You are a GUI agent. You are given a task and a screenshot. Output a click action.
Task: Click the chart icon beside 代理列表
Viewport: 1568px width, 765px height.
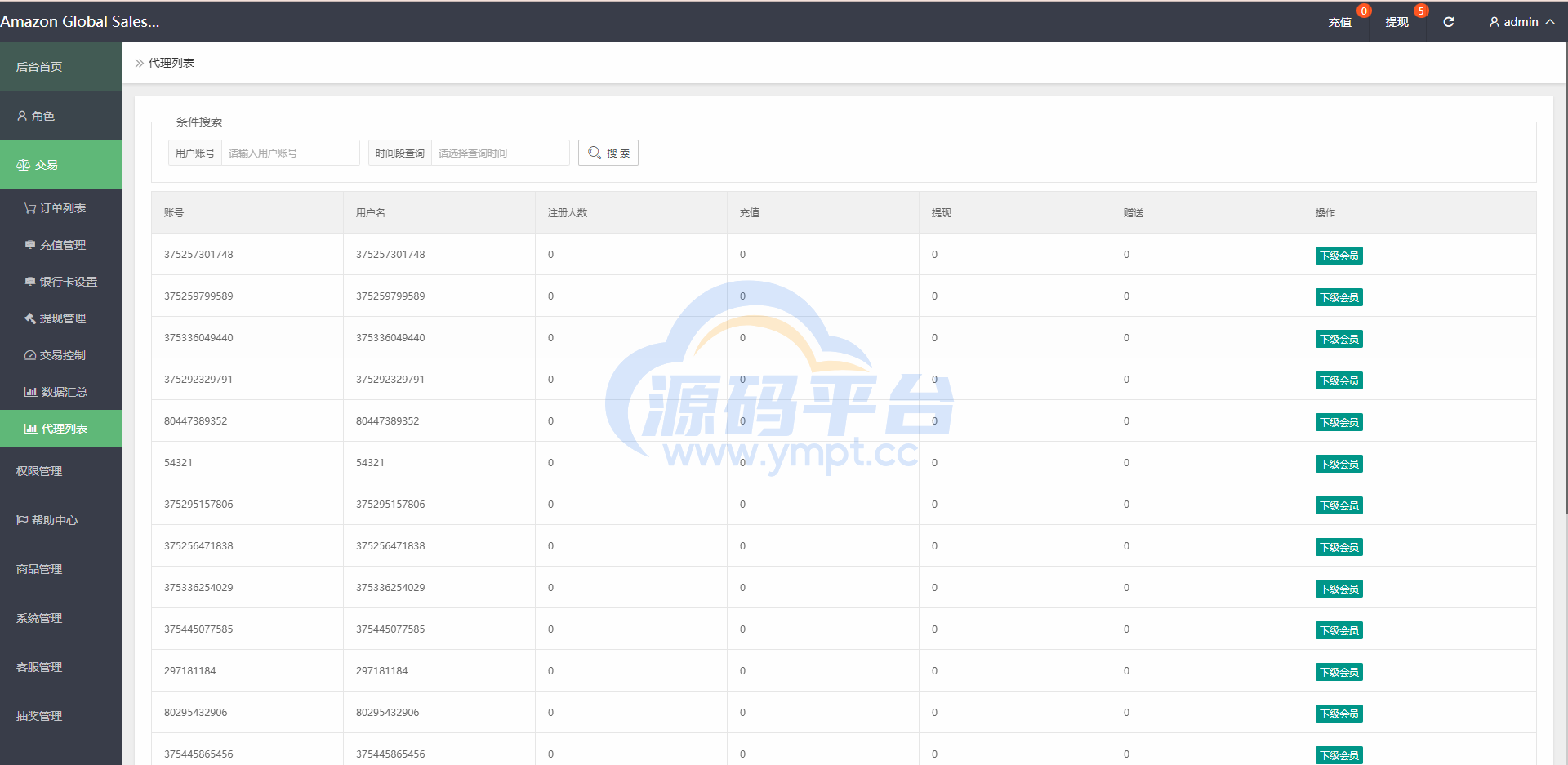30,429
